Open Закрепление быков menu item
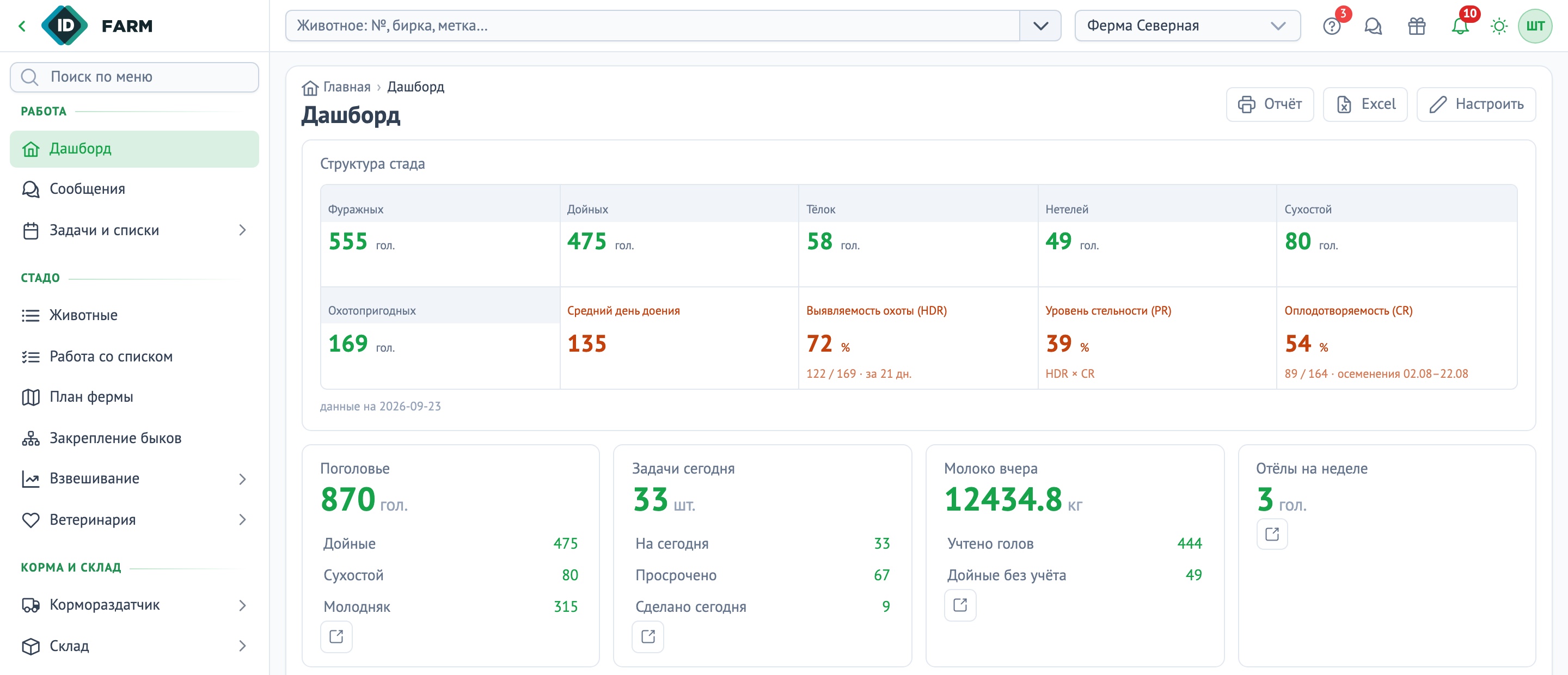The height and width of the screenshot is (675, 1568). point(134,438)
